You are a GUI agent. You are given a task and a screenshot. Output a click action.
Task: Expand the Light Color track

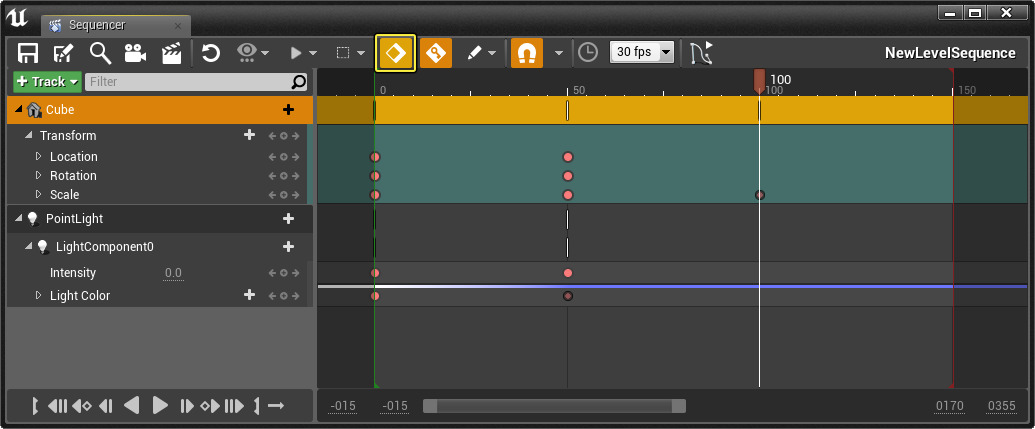[39, 296]
